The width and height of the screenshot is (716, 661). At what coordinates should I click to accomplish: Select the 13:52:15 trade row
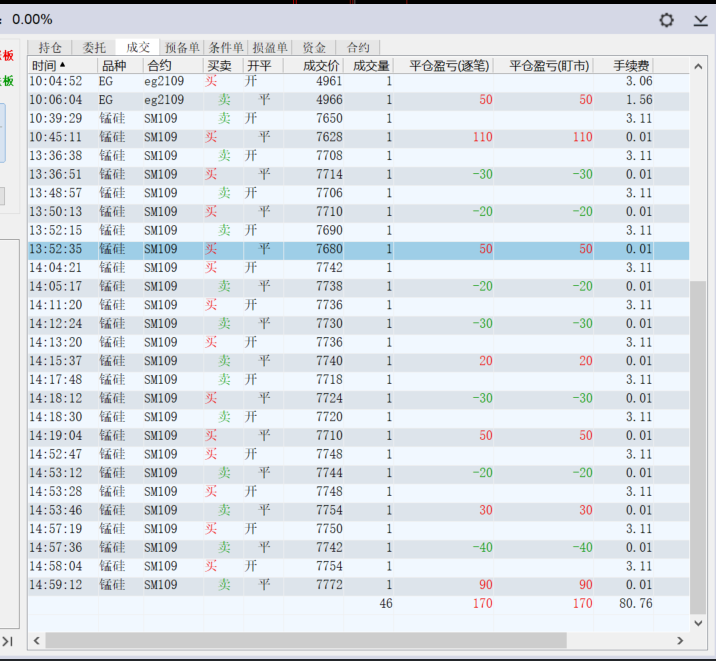[358, 231]
